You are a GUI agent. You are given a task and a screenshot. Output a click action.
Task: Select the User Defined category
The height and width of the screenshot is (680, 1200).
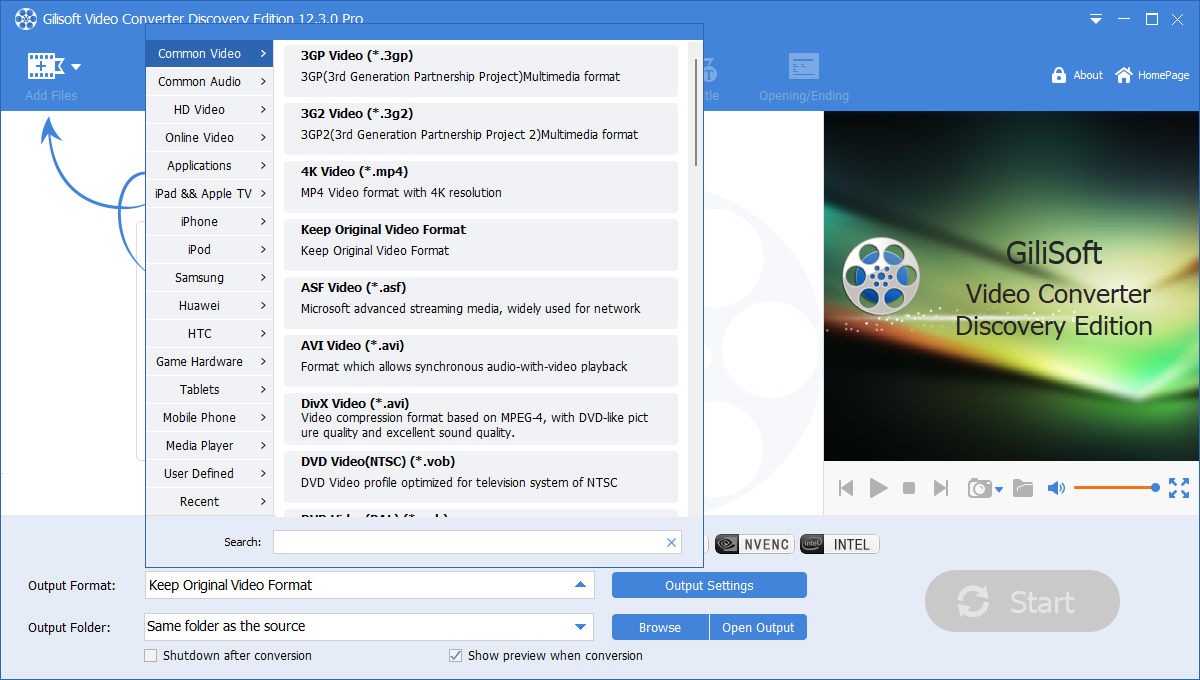tap(210, 474)
